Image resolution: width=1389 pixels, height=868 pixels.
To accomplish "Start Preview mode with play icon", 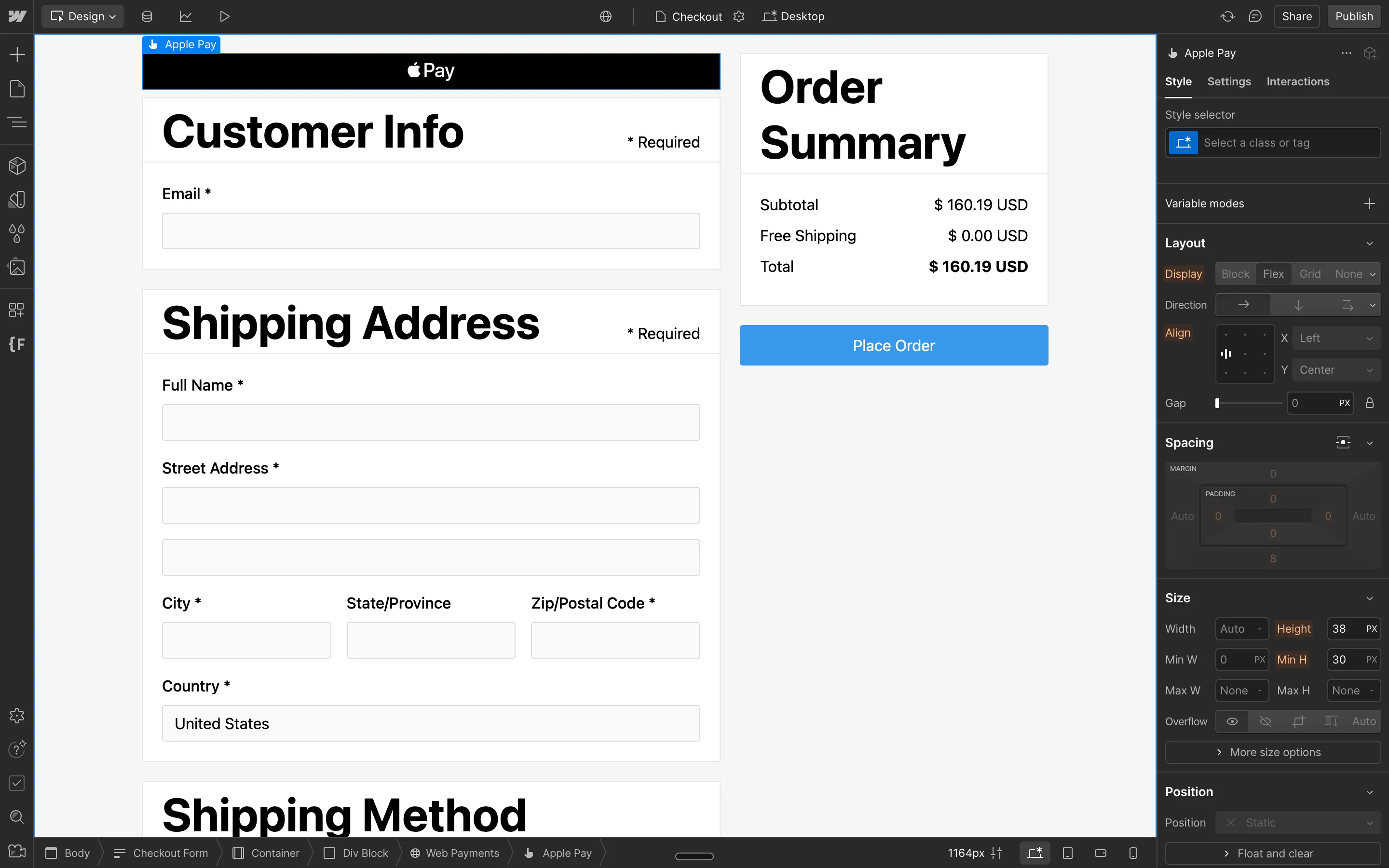I will [x=224, y=16].
